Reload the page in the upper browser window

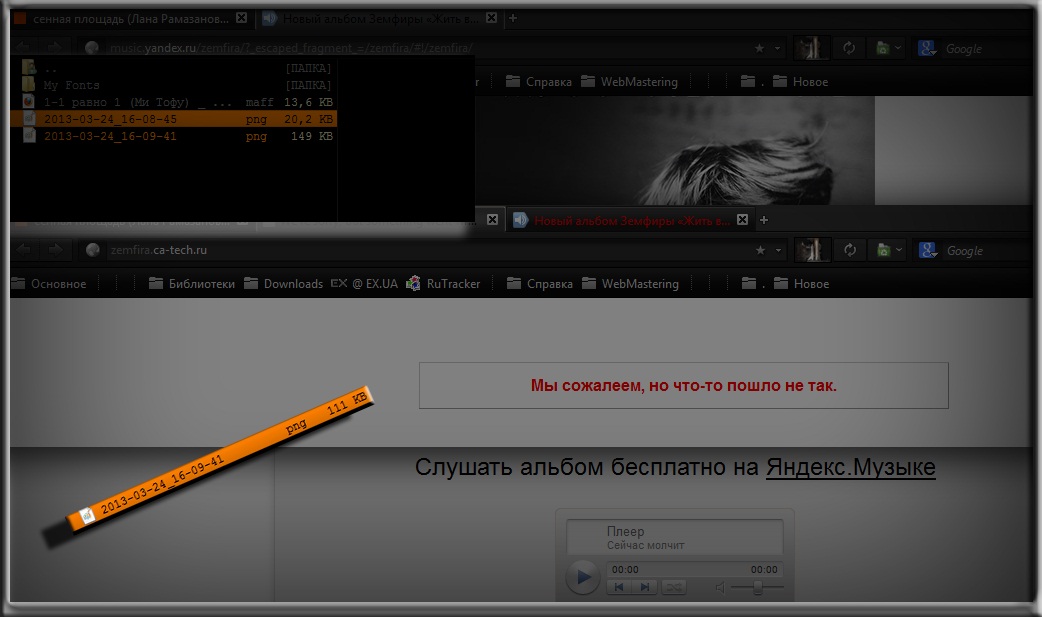pyautogui.click(x=849, y=48)
